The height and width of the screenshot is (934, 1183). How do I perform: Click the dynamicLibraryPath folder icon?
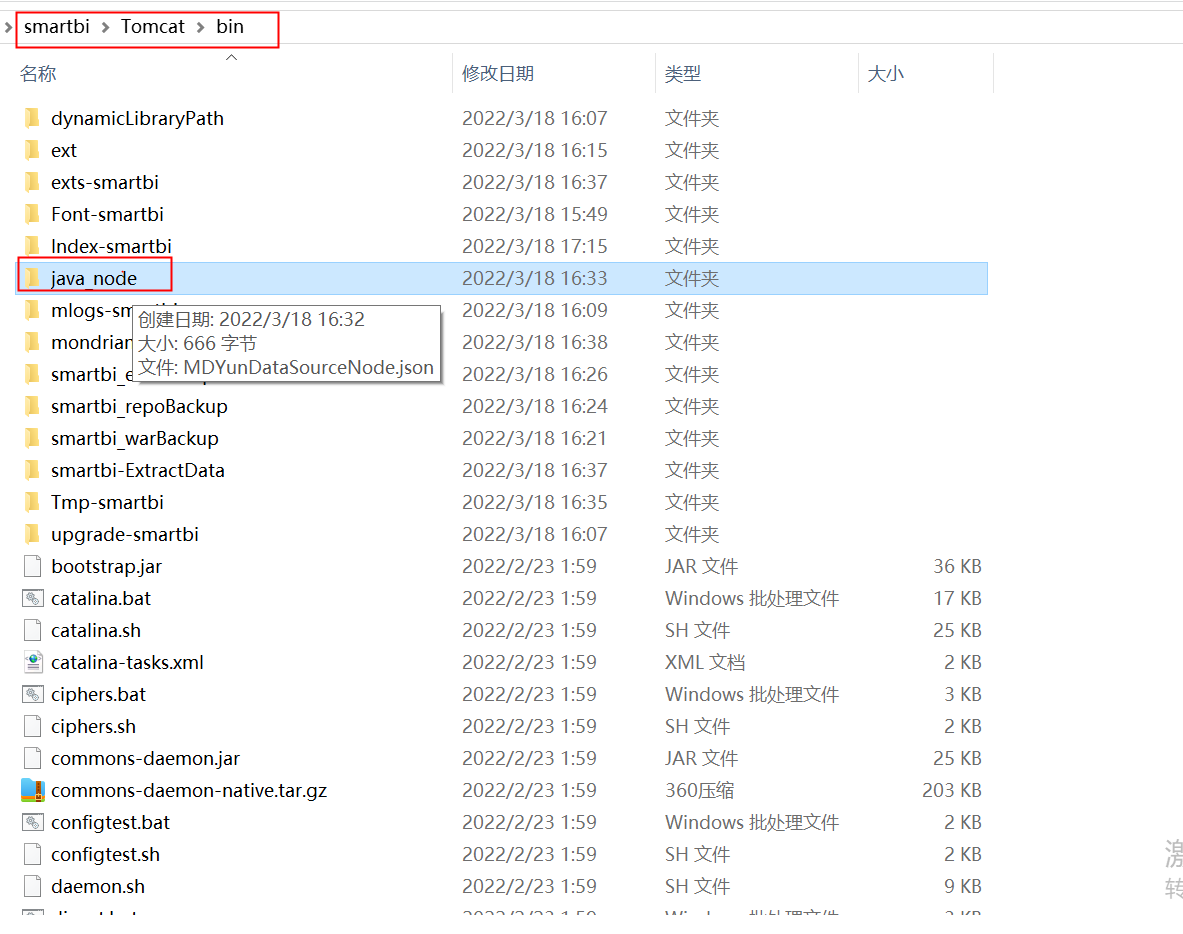[32, 118]
